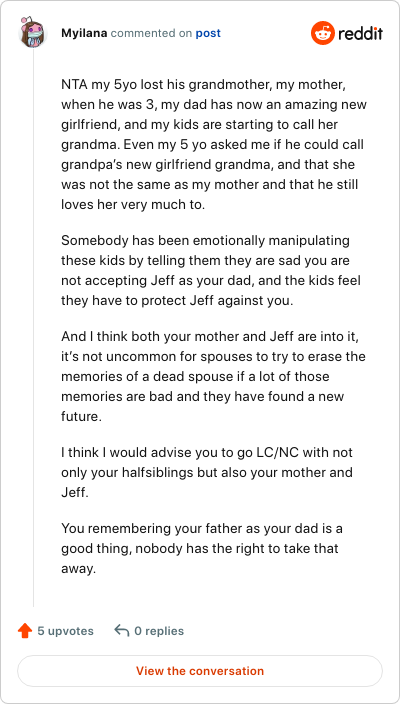Select the "5 upvotes" count label
The image size is (400, 704).
coord(65,631)
